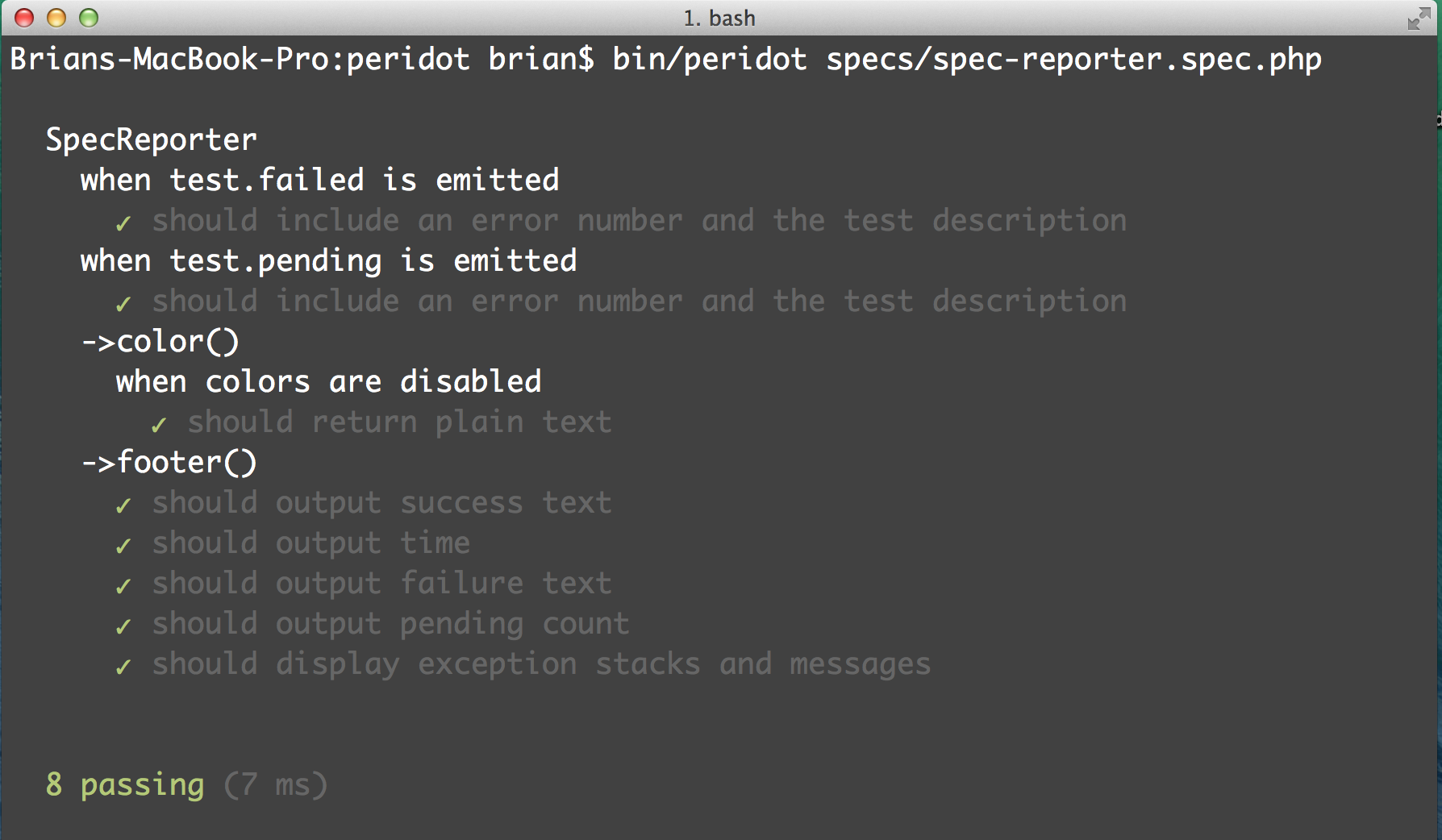Click checkmark beside 'should output success text'

point(123,505)
